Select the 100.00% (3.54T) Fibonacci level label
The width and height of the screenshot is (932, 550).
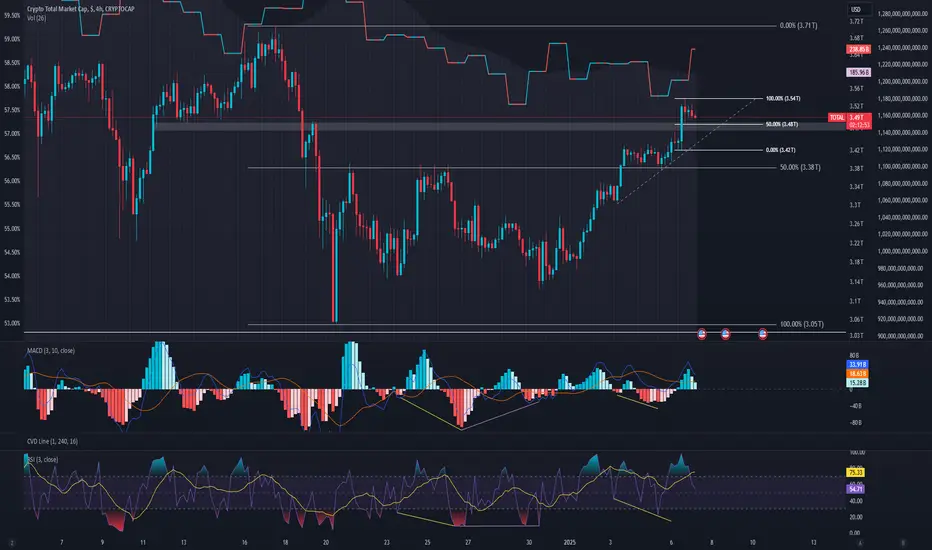pyautogui.click(x=783, y=99)
